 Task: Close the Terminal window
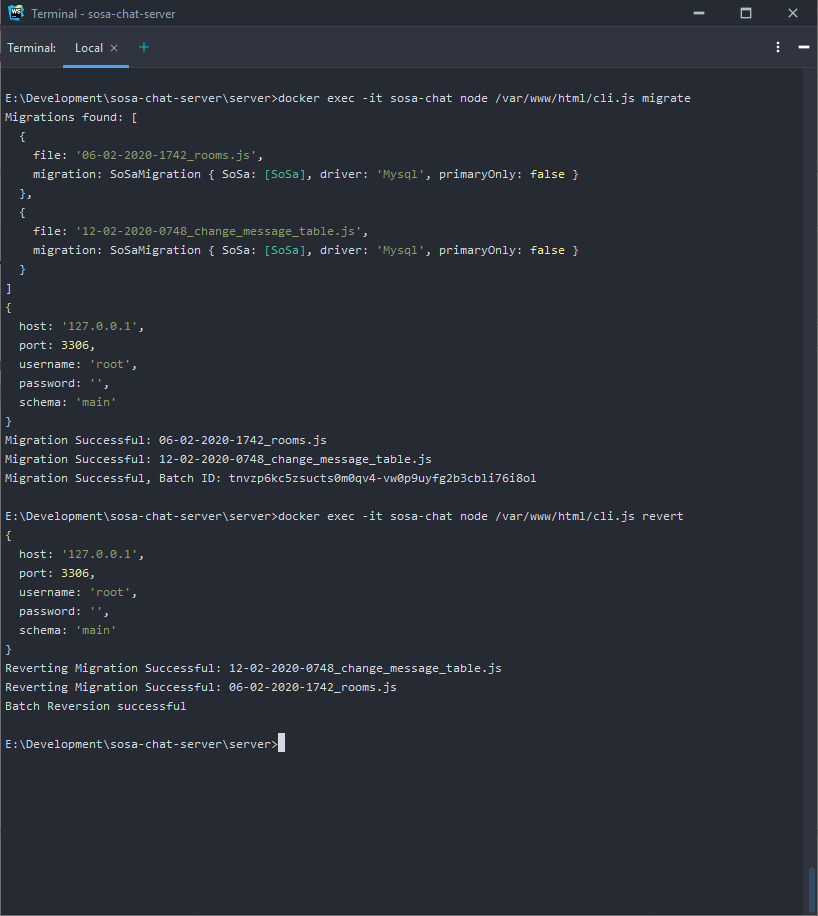click(793, 13)
